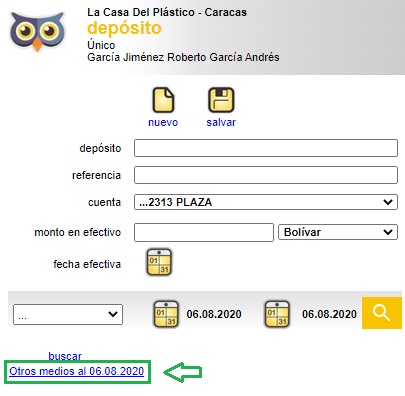Click La Casa Del Plástico - Caracas header
The width and height of the screenshot is (405, 396).
pos(167,12)
